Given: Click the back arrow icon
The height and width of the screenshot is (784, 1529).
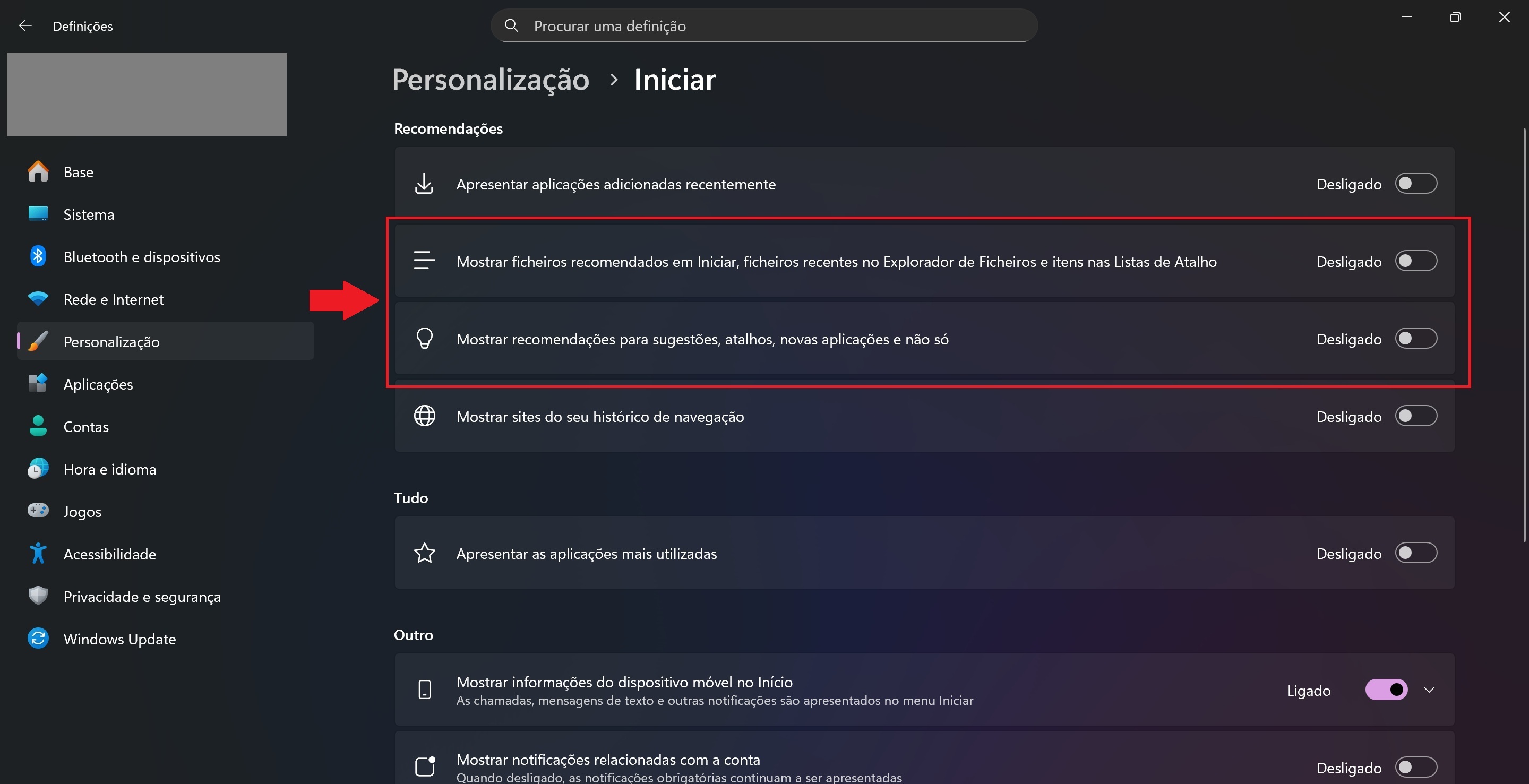Looking at the screenshot, I should pyautogui.click(x=25, y=25).
